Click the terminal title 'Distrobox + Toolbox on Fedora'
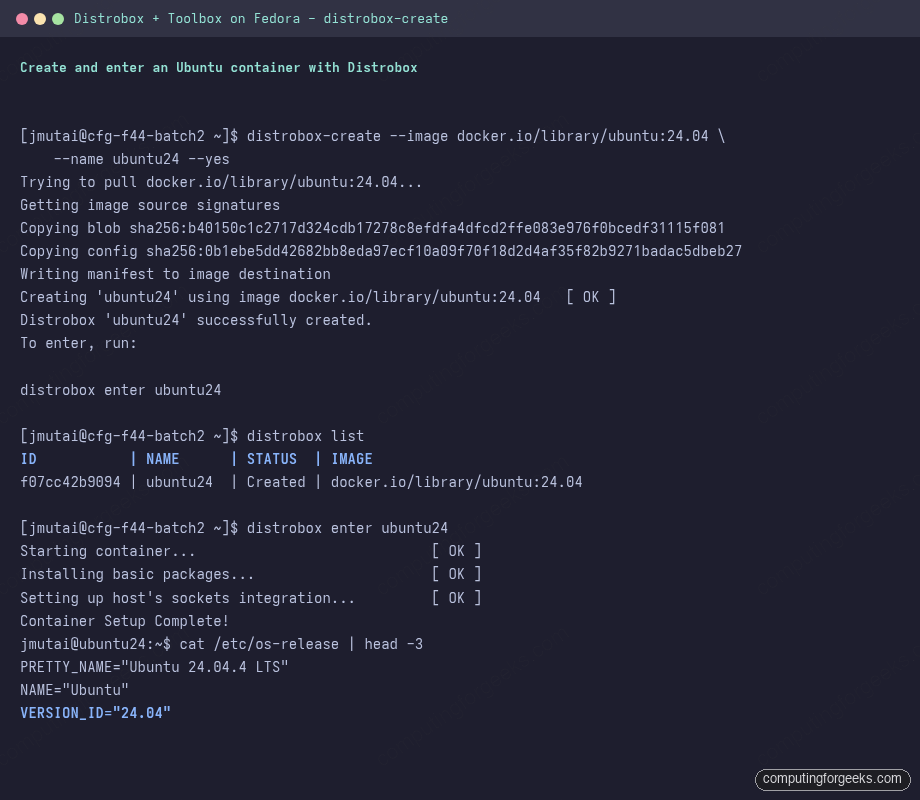Image resolution: width=920 pixels, height=800 pixels. pos(187,19)
